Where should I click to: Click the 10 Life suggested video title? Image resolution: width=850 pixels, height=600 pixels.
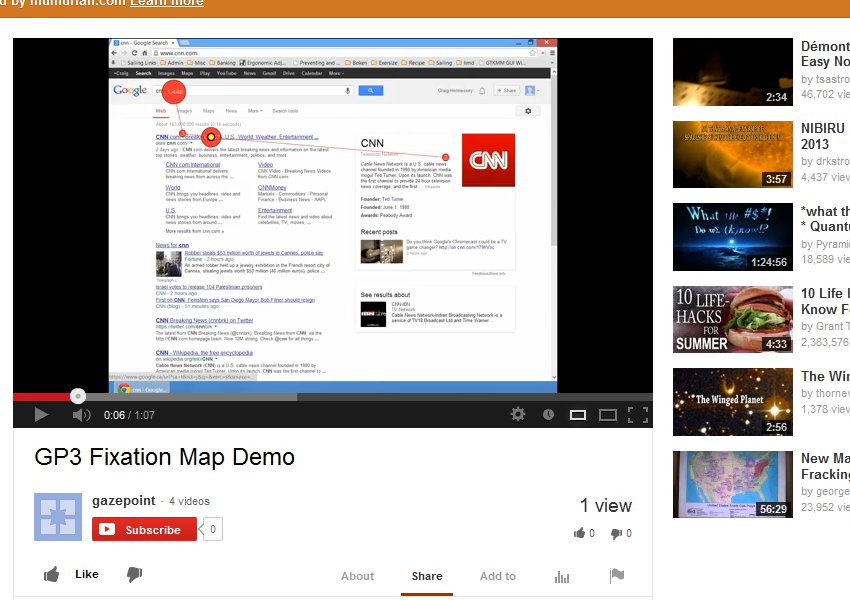826,301
